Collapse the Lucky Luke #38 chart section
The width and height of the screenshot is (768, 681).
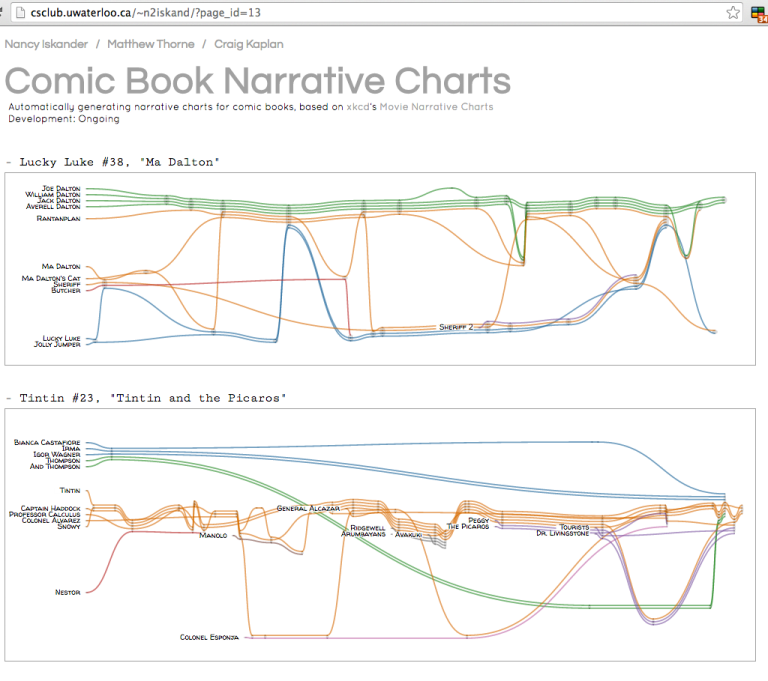coord(8,161)
